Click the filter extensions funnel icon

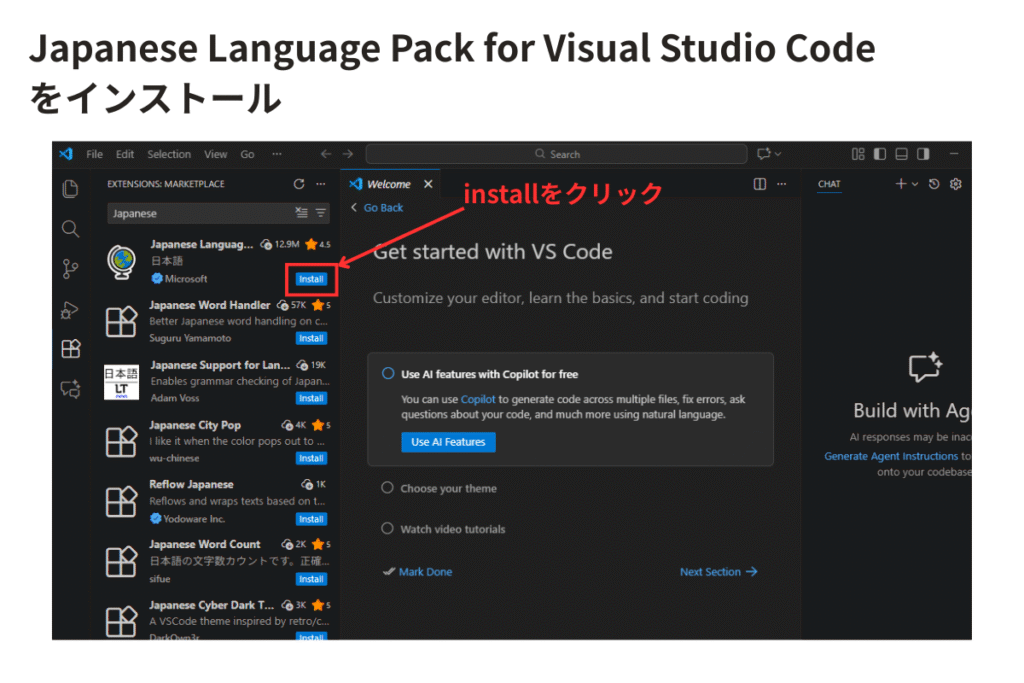[x=321, y=213]
